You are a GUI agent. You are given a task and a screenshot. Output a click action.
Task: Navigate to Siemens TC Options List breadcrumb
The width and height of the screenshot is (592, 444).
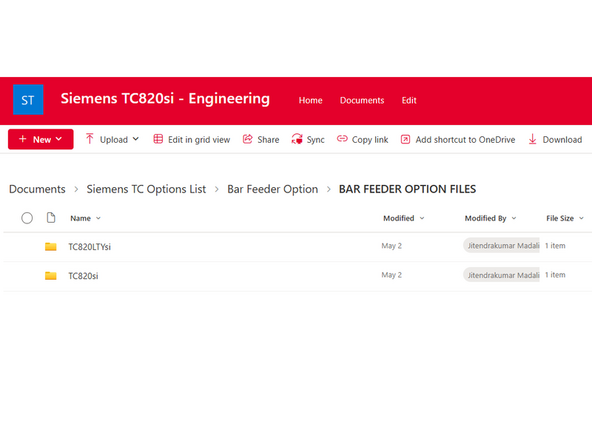click(x=146, y=189)
